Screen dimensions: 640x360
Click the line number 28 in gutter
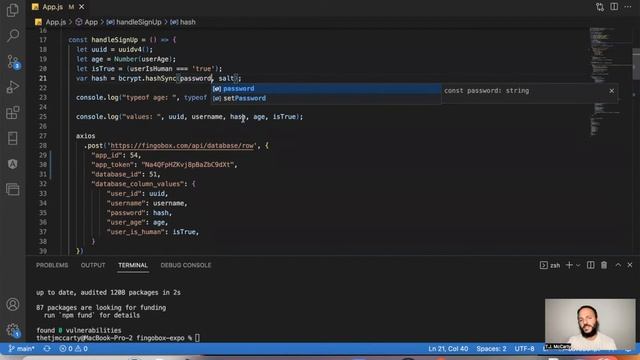coord(43,145)
